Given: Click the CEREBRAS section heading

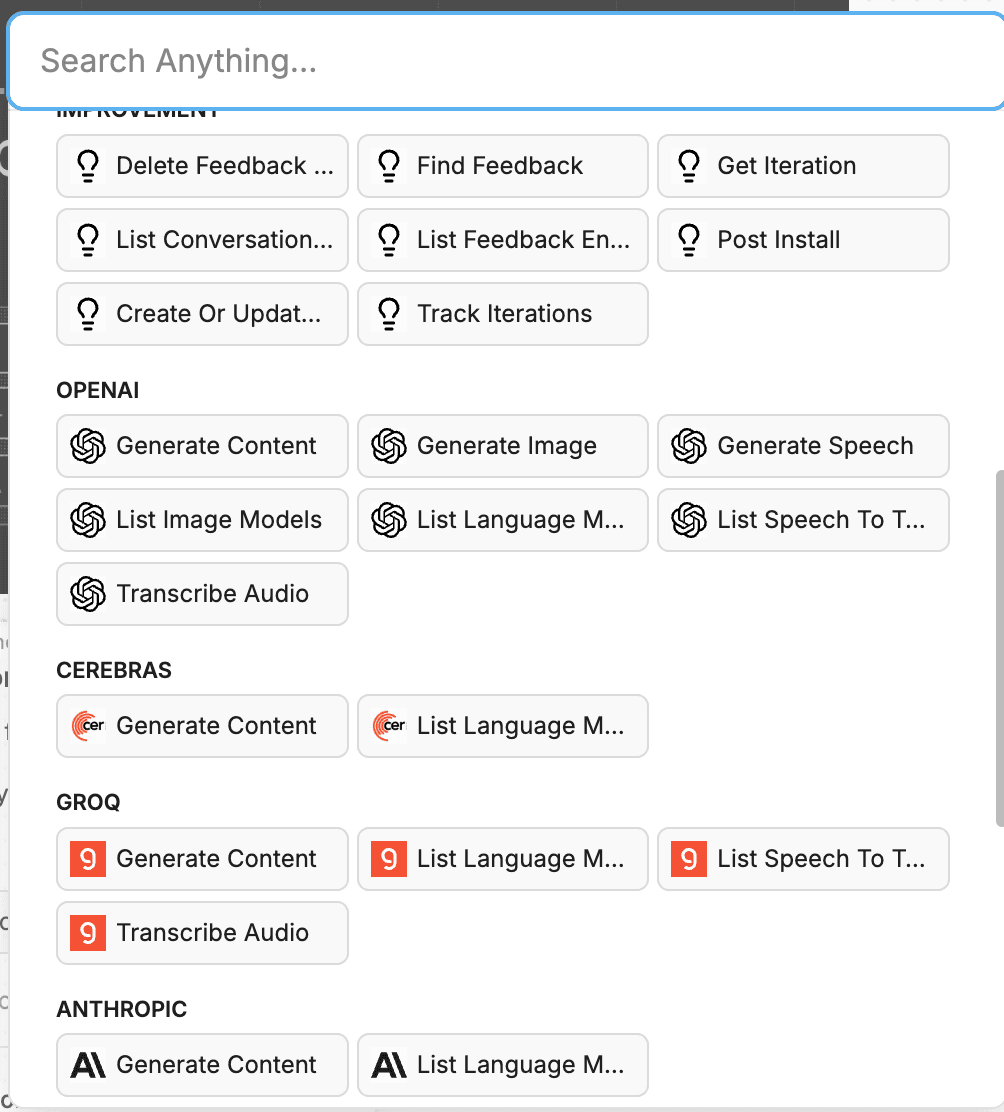Looking at the screenshot, I should tap(114, 671).
